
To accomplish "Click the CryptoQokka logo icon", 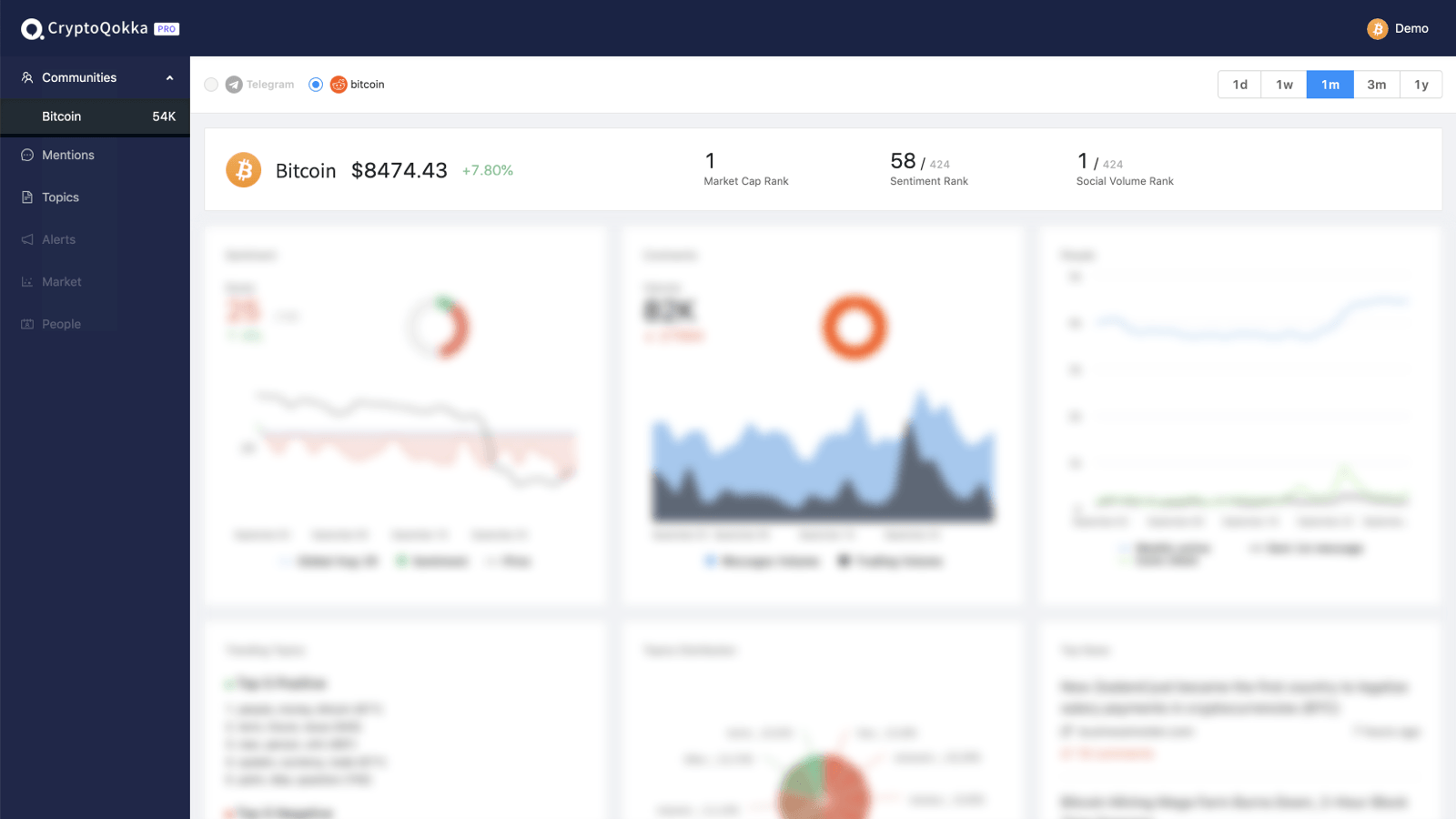I will pyautogui.click(x=32, y=29).
